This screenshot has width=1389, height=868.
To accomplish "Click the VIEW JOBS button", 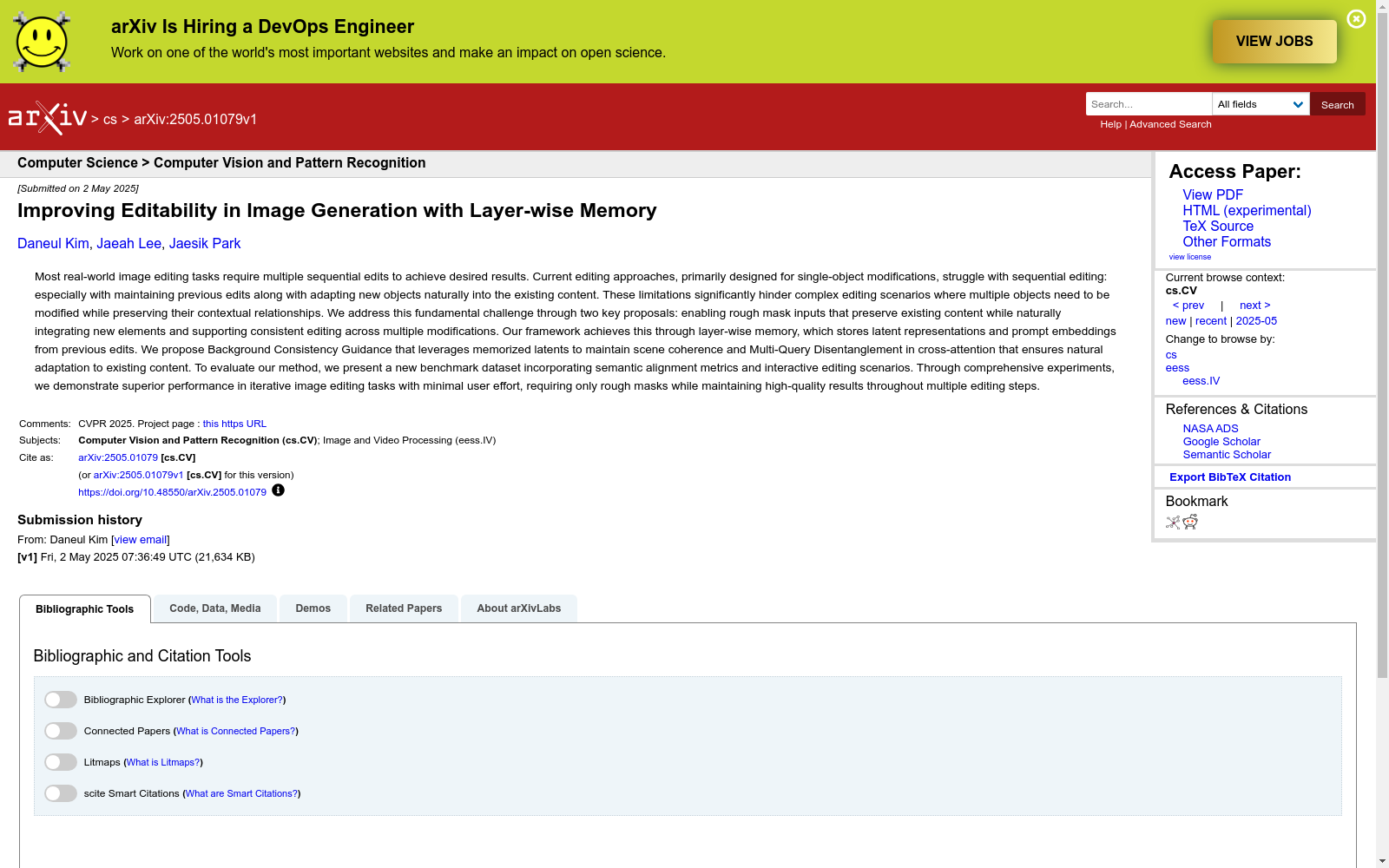I will point(1274,42).
